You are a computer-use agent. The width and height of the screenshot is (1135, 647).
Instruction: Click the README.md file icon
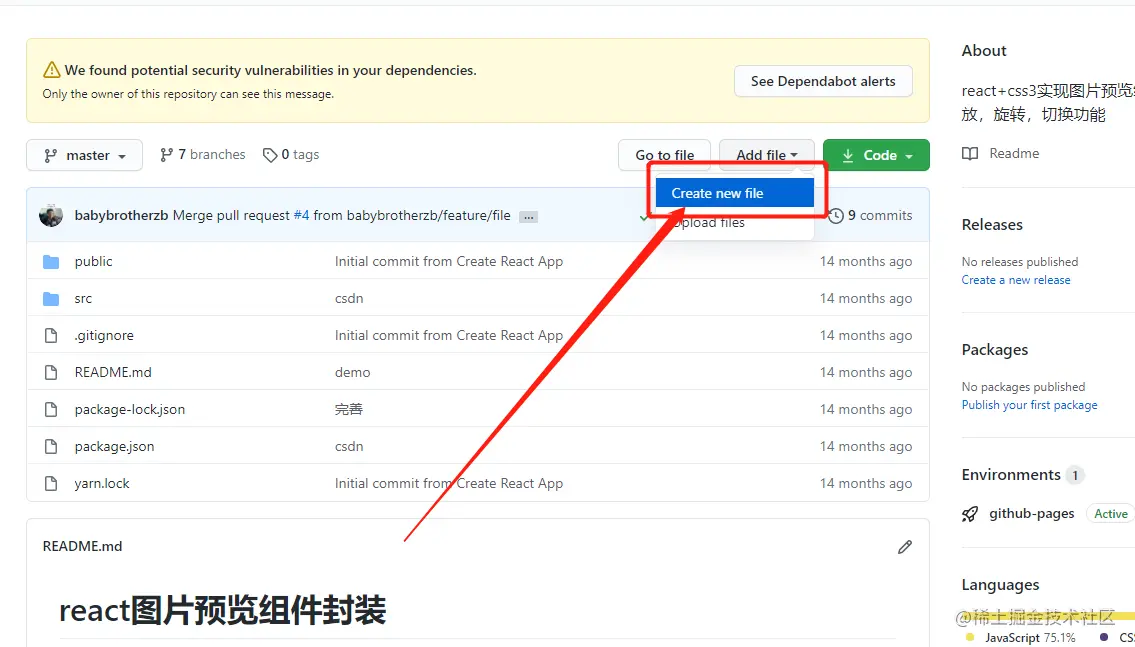click(x=51, y=372)
